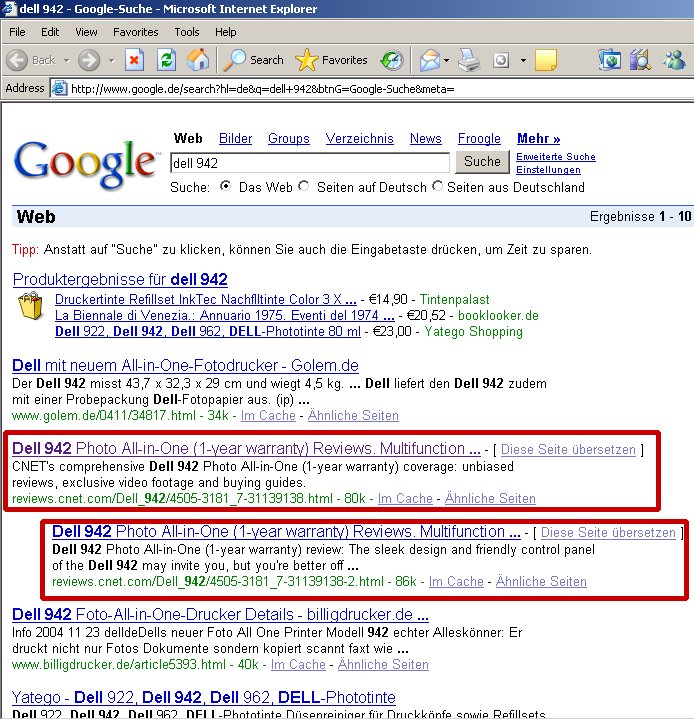This screenshot has width=694, height=720.
Task: Open 'Yatego - Dell 922' Phototinte result title
Action: point(204,698)
